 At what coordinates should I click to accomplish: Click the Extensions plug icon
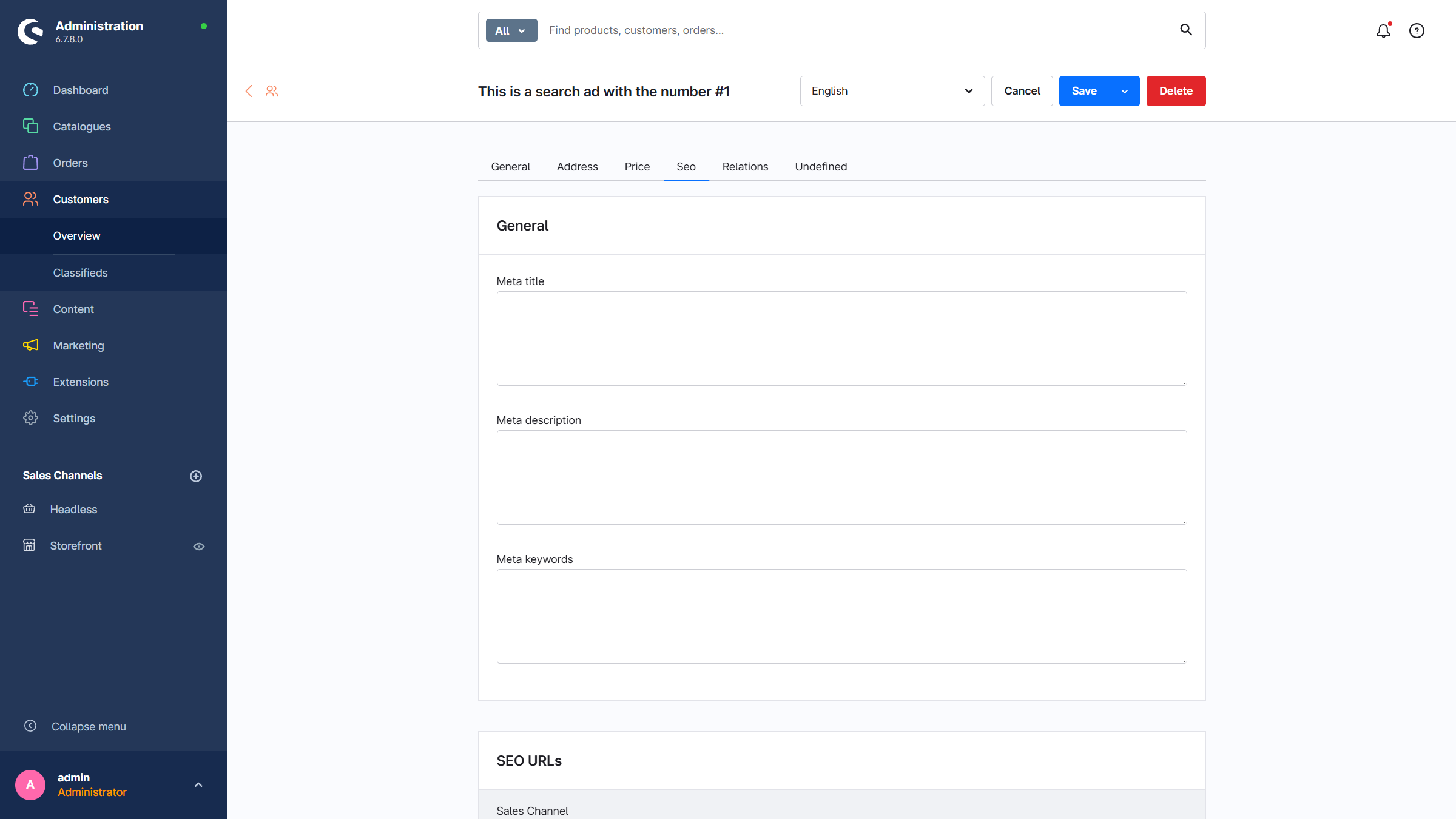pos(30,382)
